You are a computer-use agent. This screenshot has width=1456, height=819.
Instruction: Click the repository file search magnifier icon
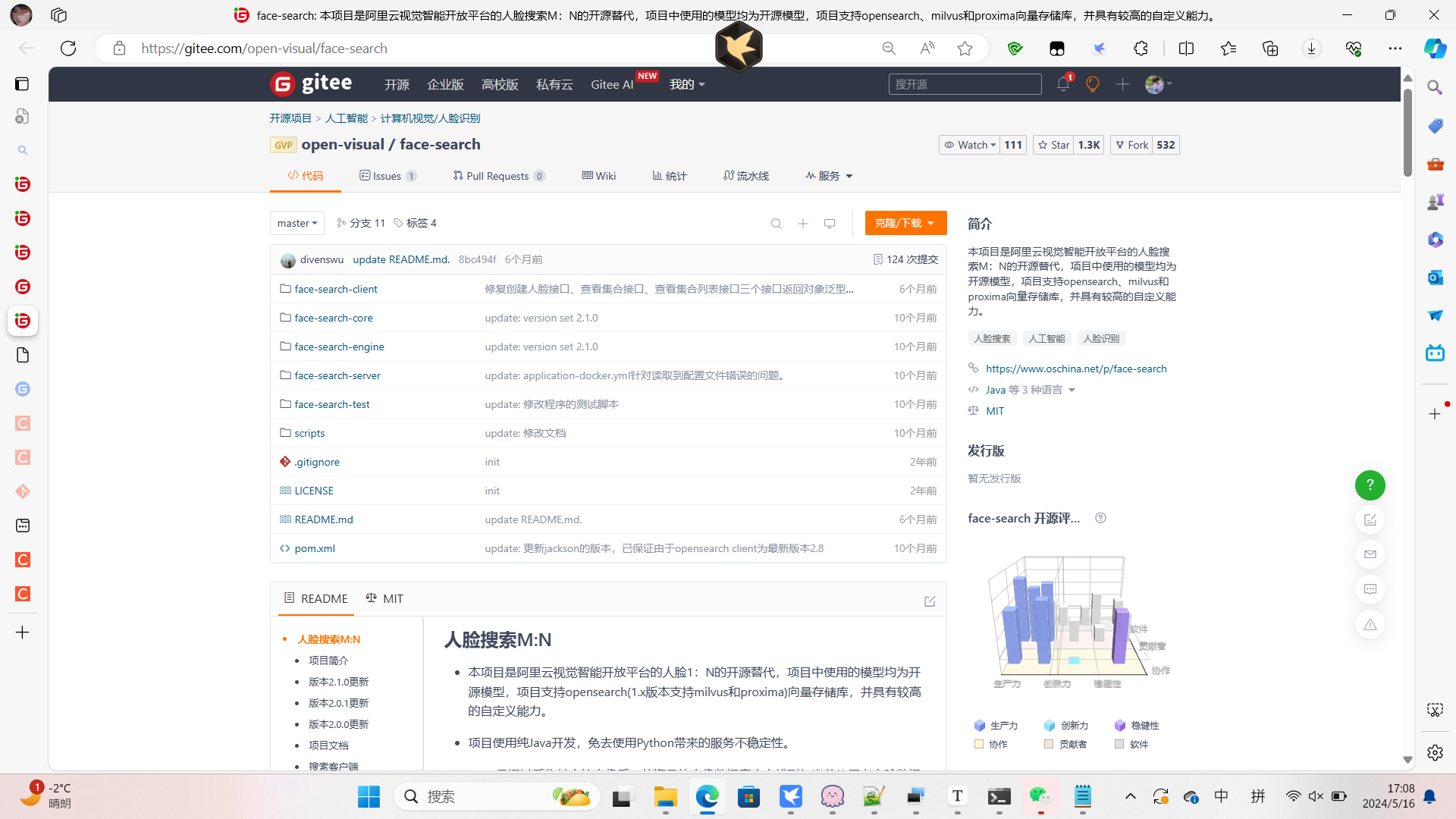776,224
